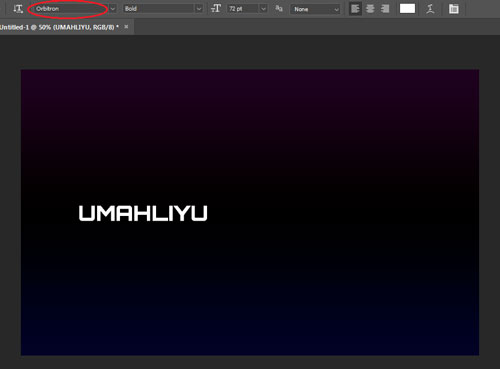
Task: Click the anti-aliasing icon
Action: 279,9
